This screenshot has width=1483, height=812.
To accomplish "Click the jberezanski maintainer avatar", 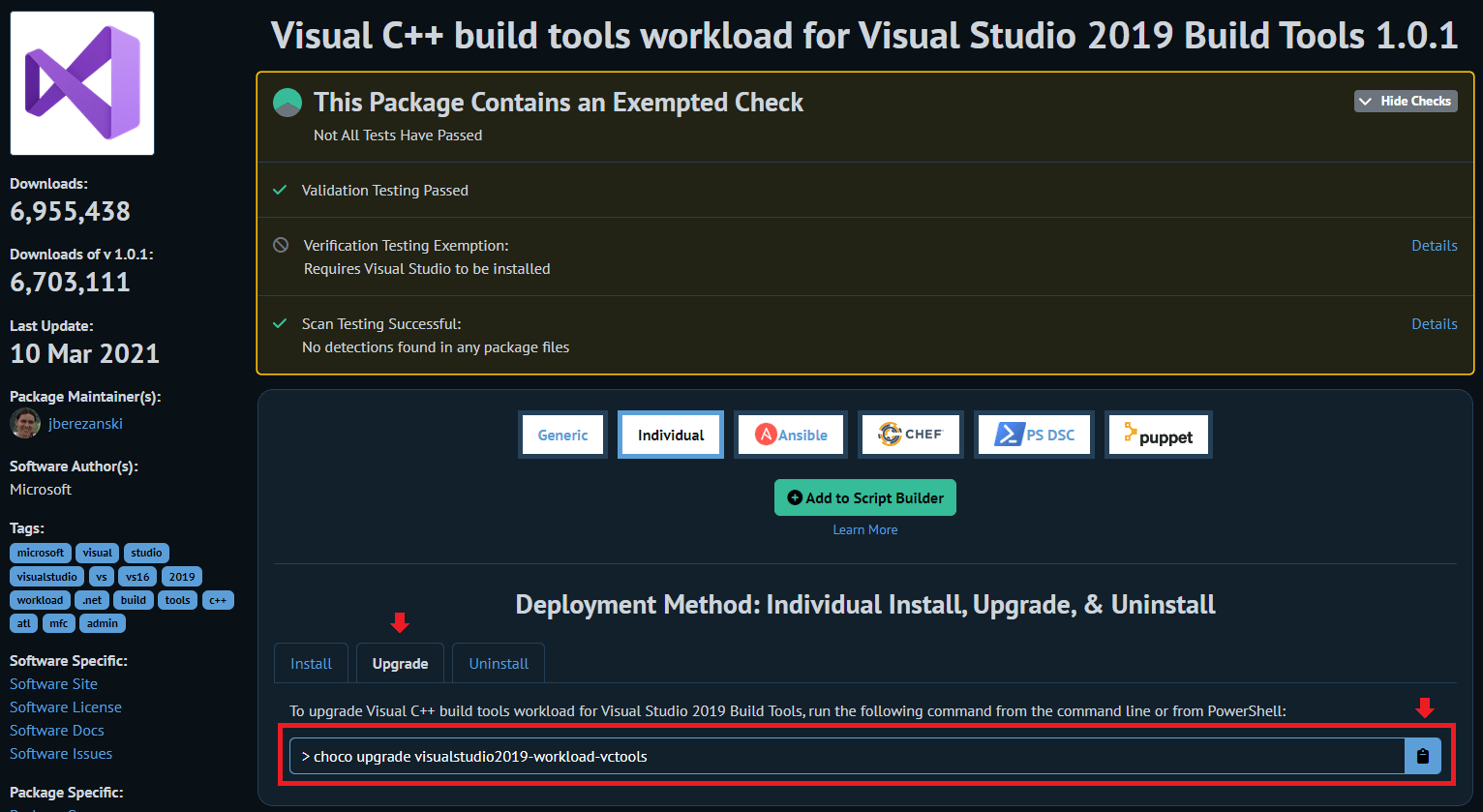I will 25,423.
